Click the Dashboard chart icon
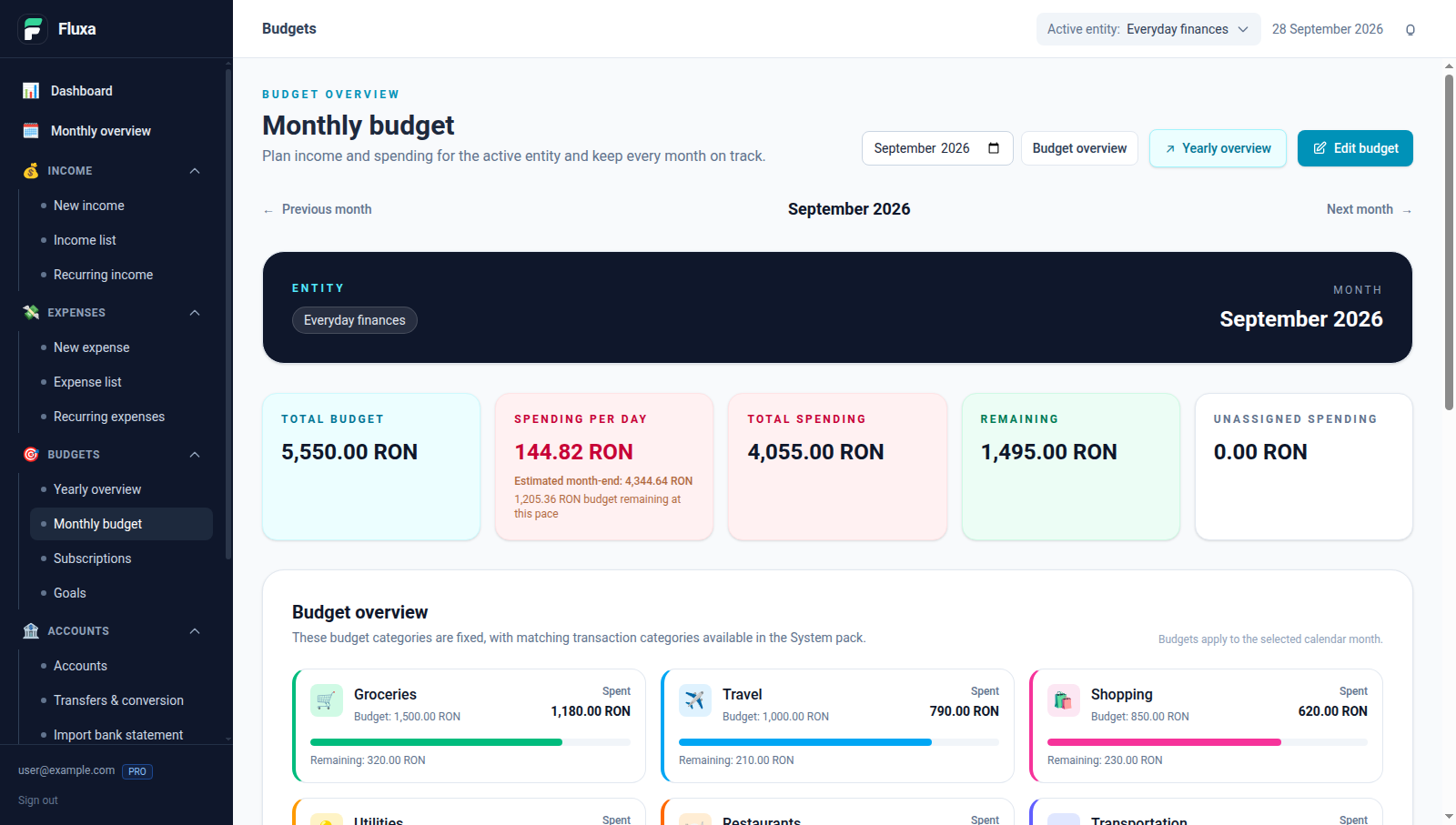 tap(31, 91)
